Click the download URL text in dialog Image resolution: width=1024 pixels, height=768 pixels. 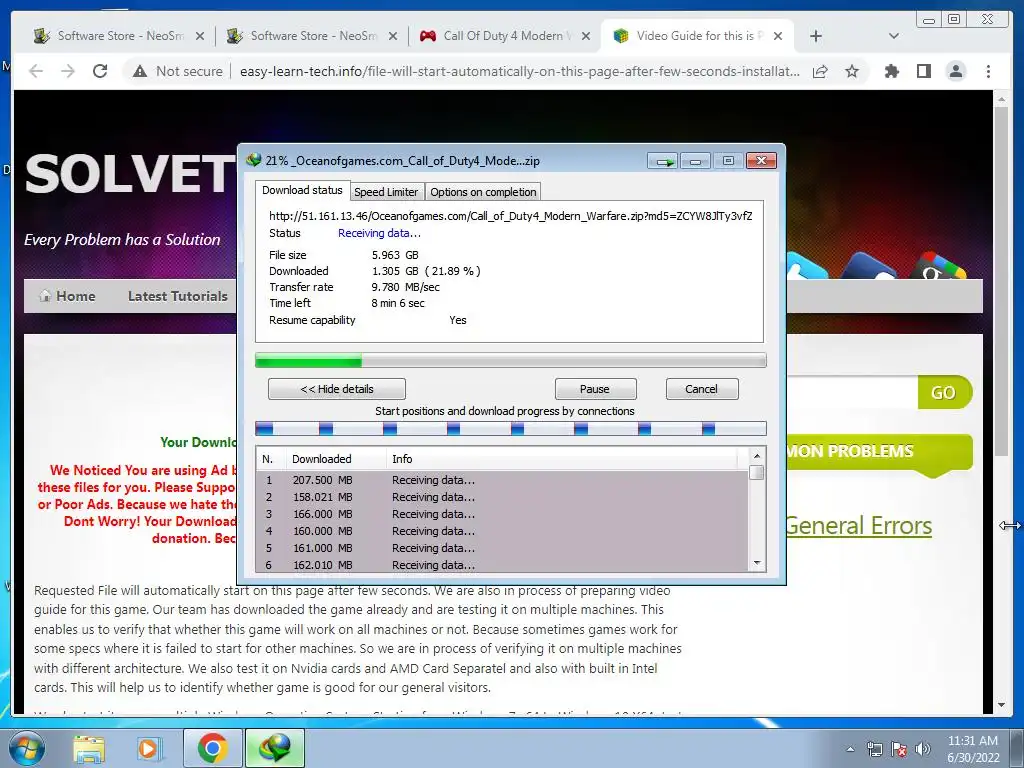point(511,216)
